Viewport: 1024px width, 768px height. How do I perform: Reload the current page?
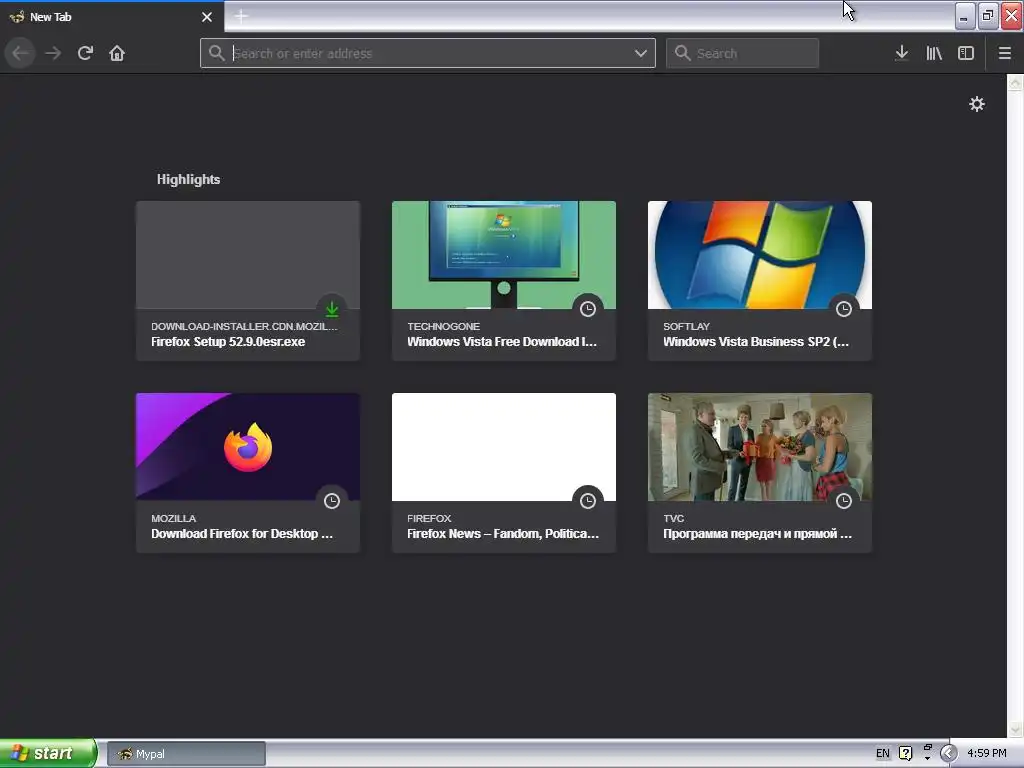[x=85, y=53]
